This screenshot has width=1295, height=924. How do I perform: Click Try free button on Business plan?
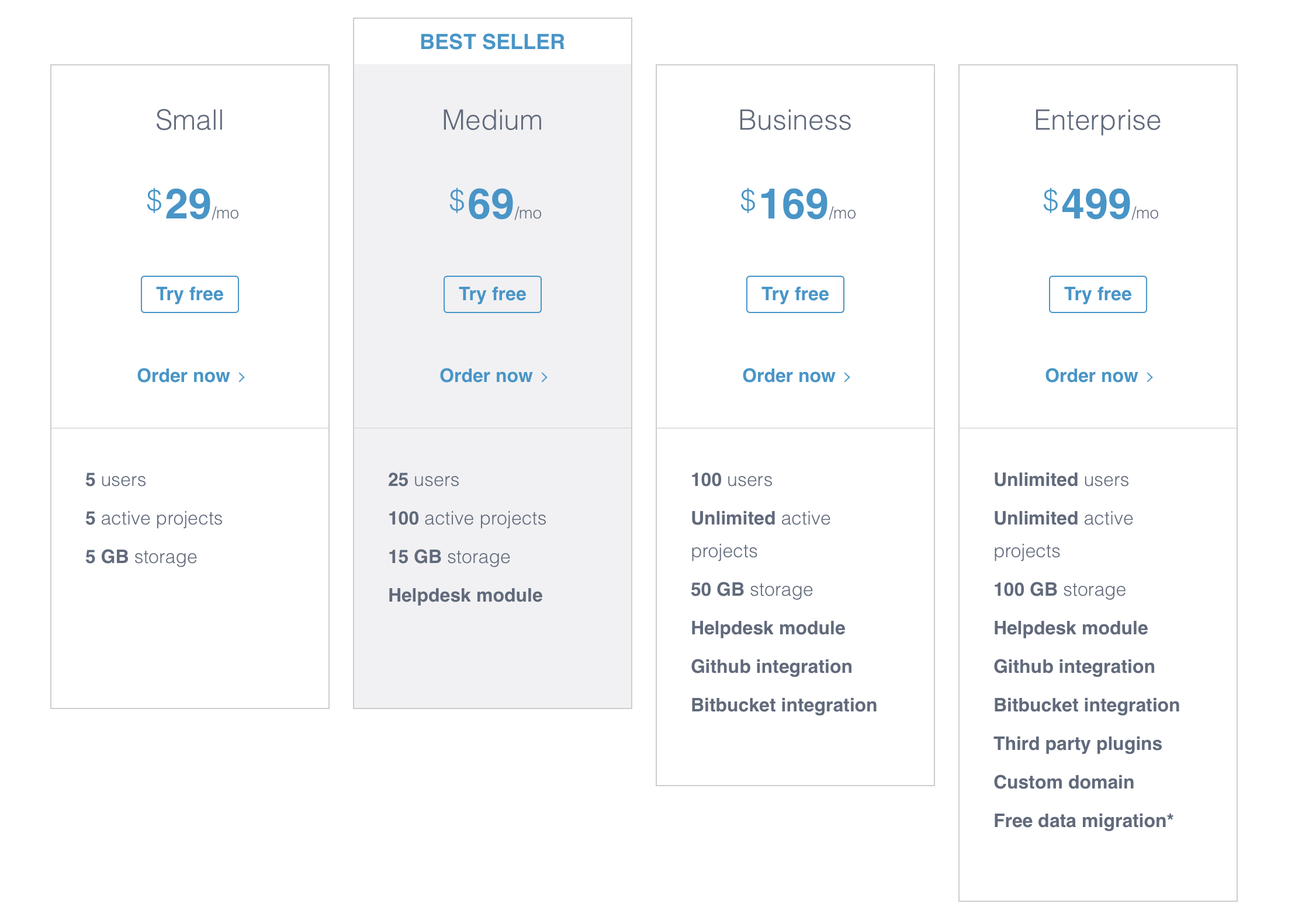[x=795, y=294]
